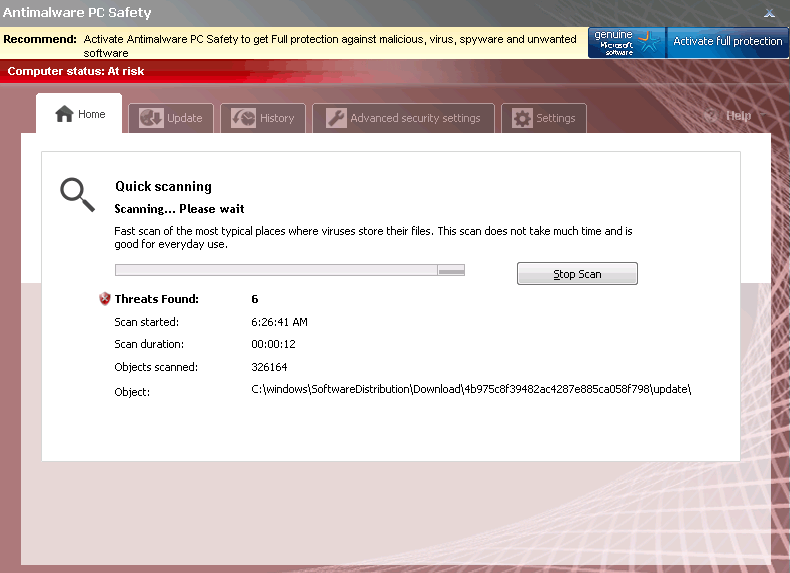Click the genuine Microsoft software badge
Screen dimensions: 790x573
[x=626, y=42]
